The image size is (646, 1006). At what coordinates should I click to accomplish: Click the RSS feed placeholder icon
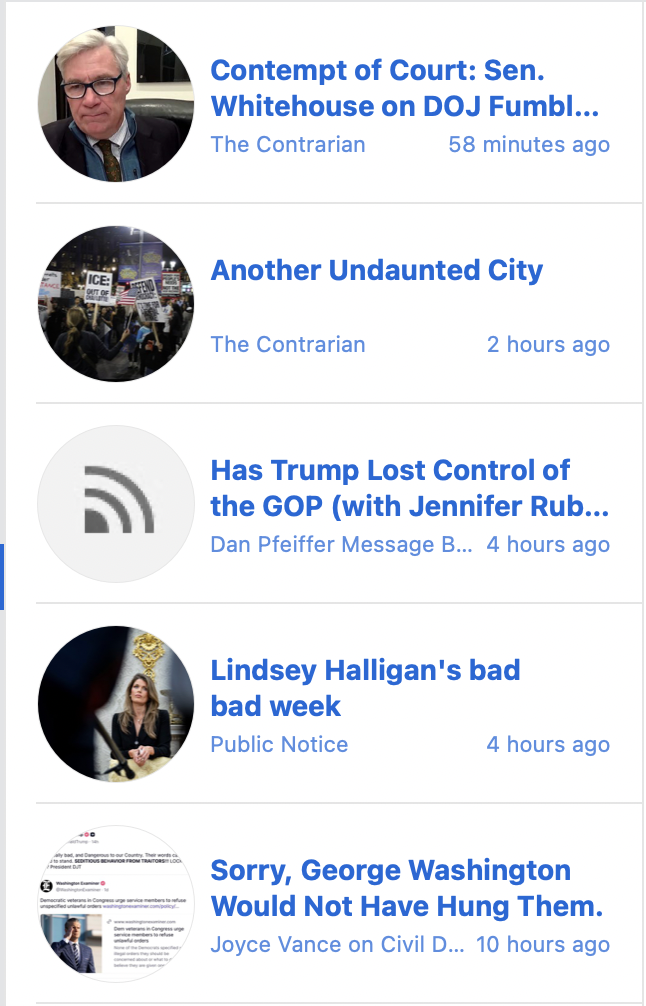tap(116, 504)
